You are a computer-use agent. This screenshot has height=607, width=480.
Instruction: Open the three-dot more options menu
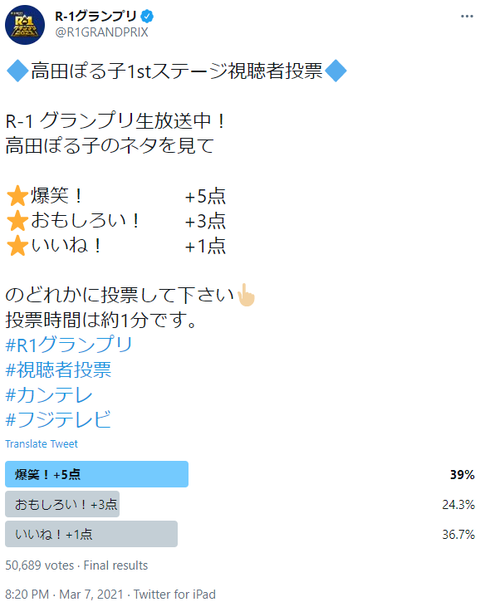pos(467,16)
